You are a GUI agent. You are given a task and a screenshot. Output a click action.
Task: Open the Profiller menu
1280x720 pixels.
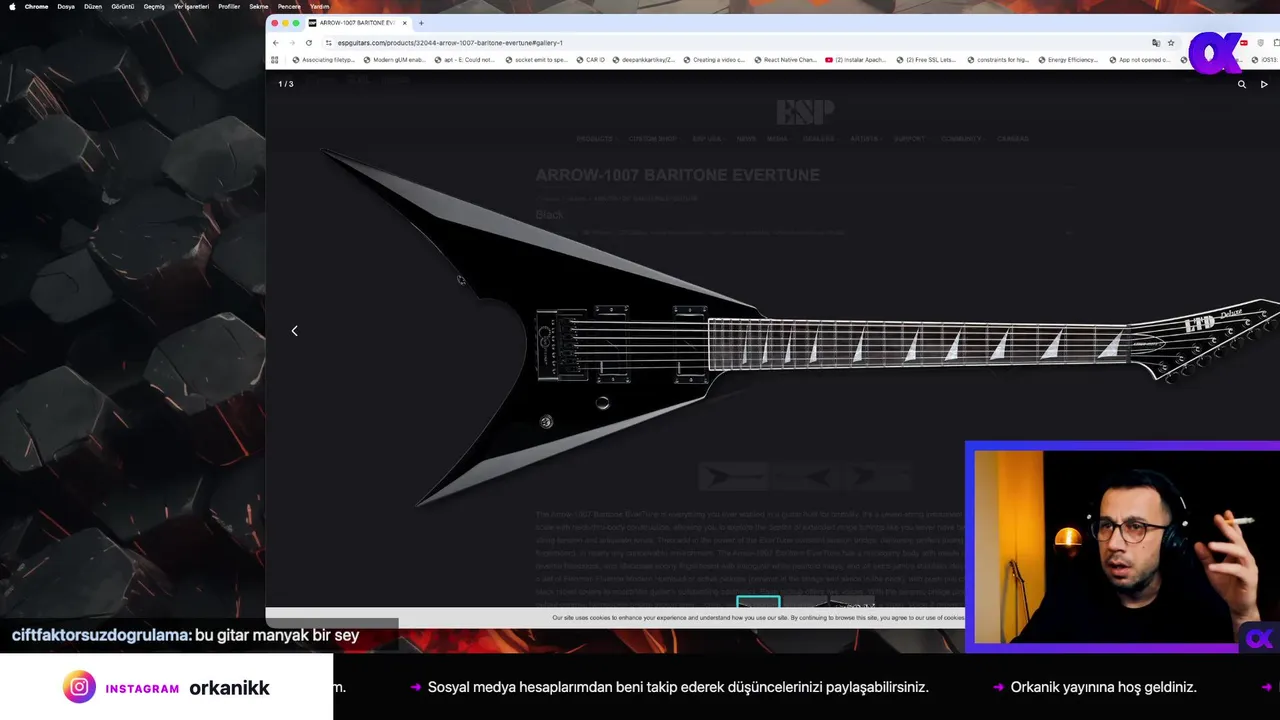pyautogui.click(x=229, y=6)
